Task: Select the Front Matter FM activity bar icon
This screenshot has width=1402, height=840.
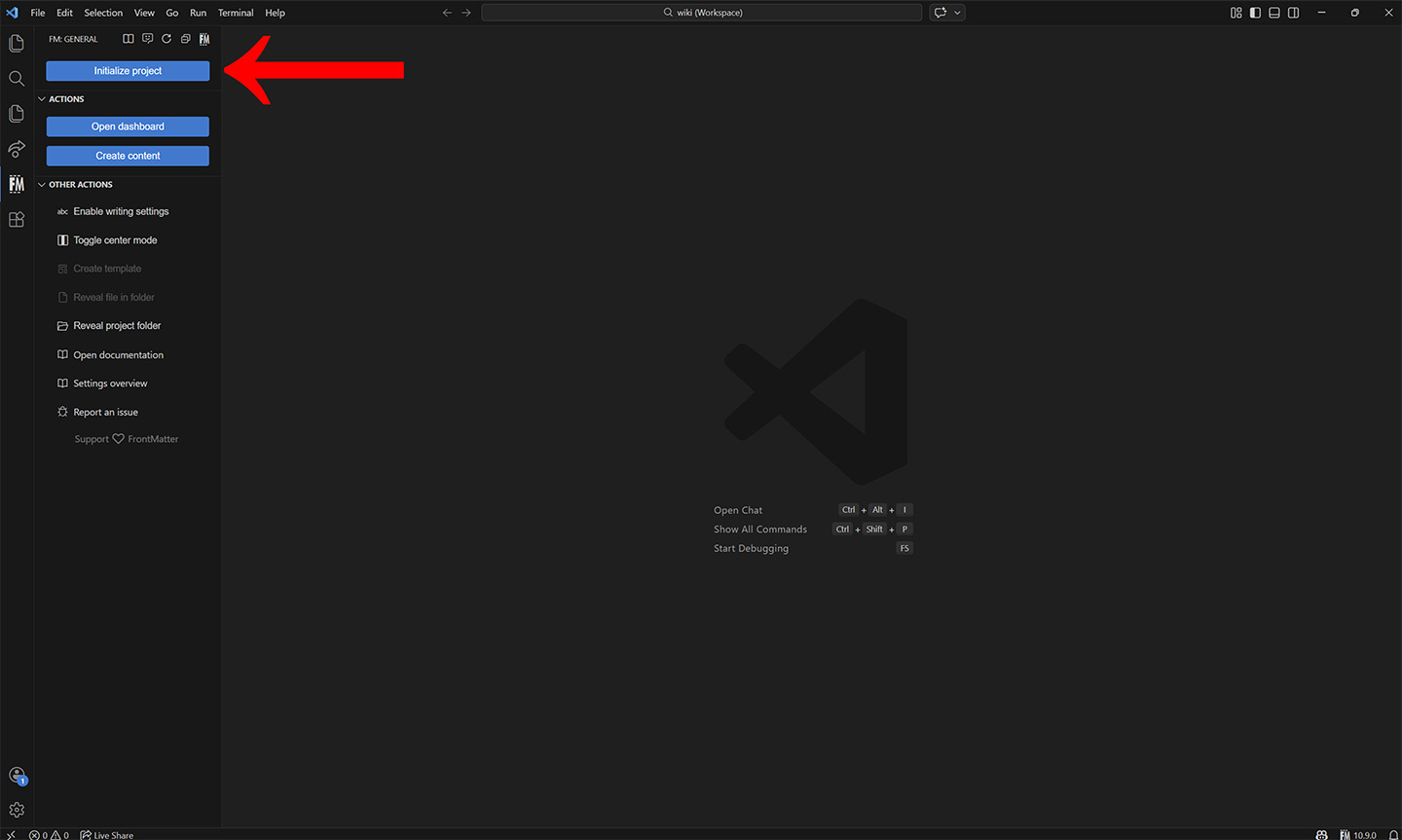Action: [17, 184]
